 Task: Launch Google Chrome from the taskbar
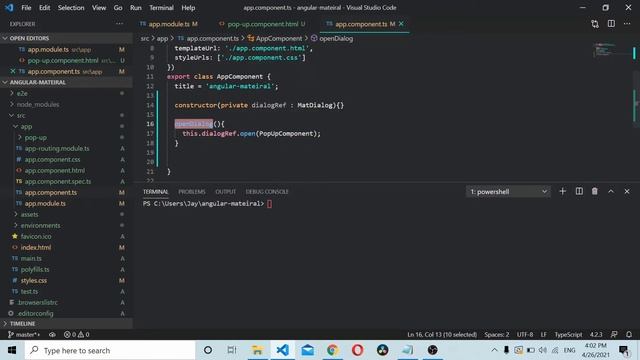click(x=332, y=350)
